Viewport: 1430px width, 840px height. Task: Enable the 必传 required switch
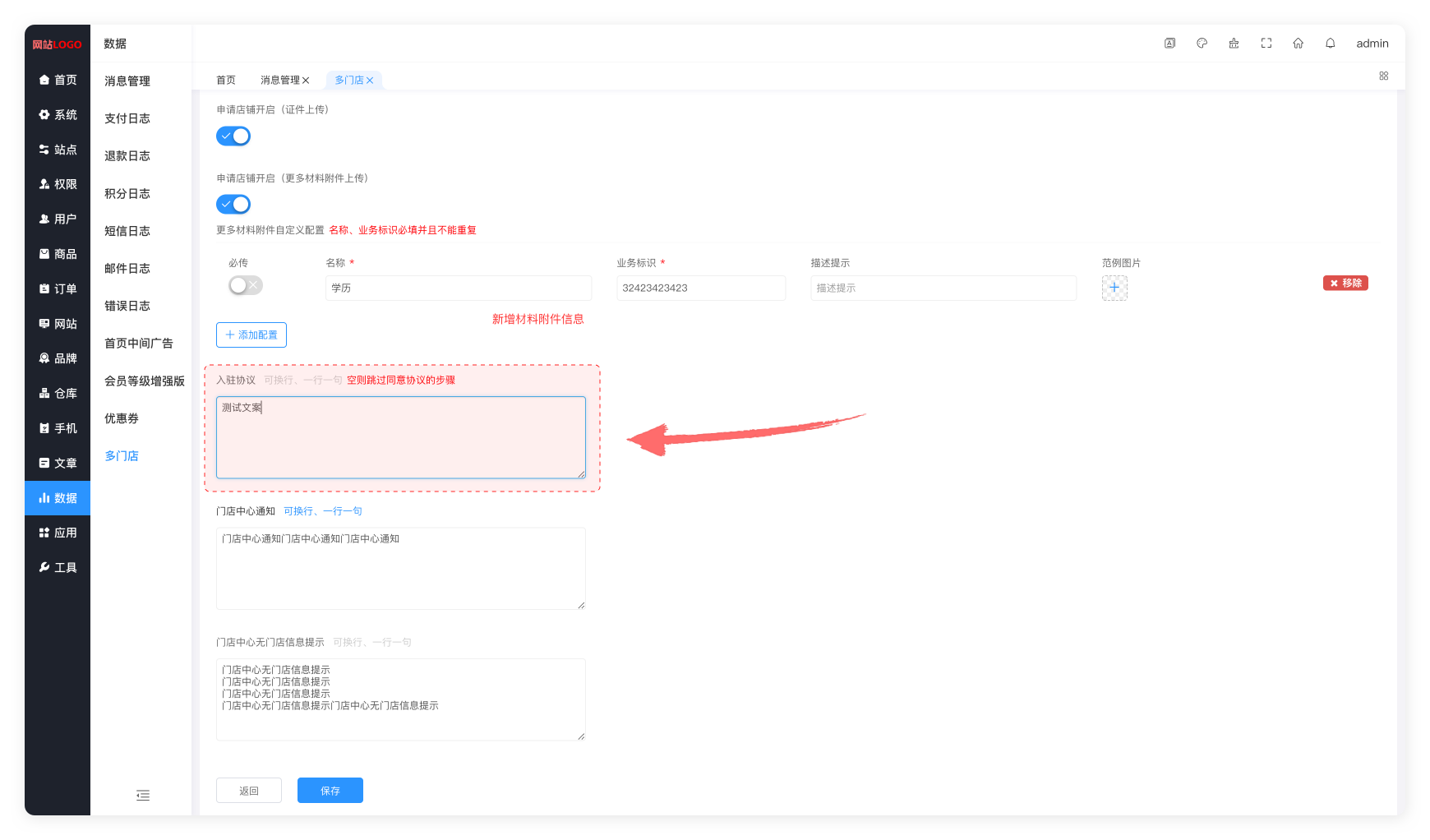[x=245, y=285]
